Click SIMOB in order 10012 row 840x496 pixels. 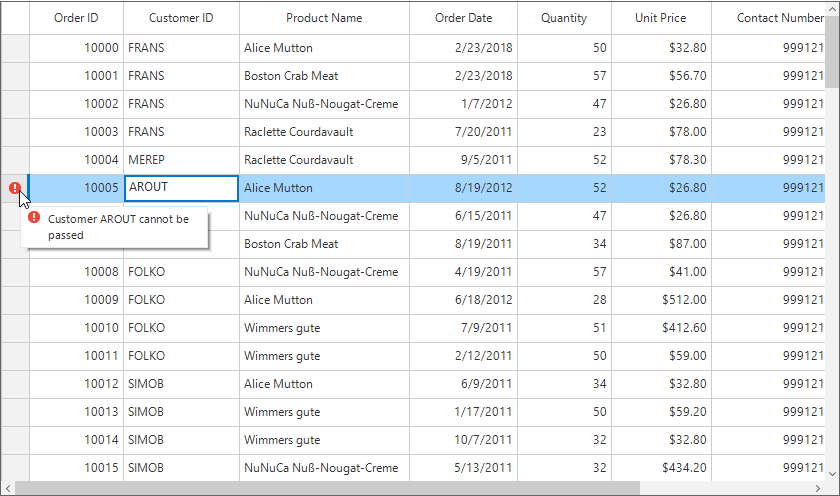tap(182, 384)
